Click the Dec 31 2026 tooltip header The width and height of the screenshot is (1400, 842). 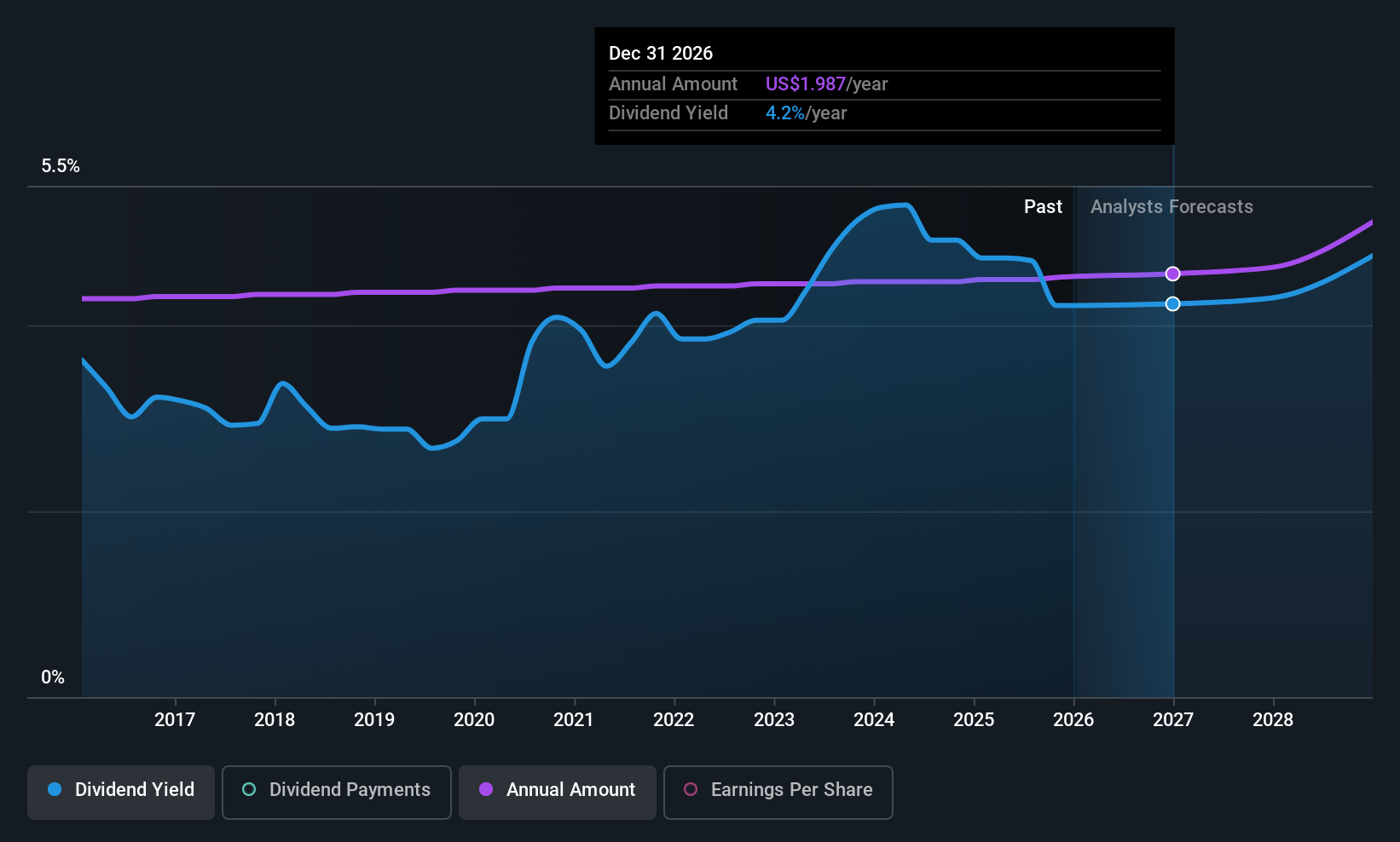coord(661,53)
